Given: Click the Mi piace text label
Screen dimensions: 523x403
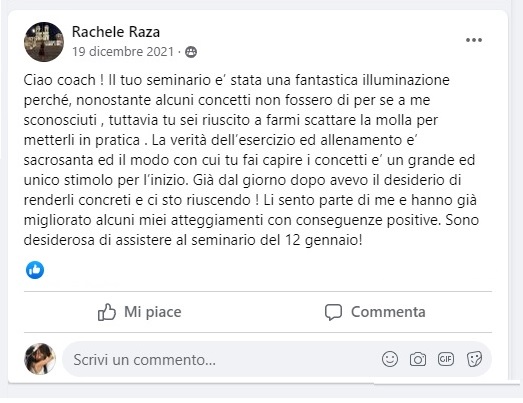Looking at the screenshot, I should coord(153,312).
